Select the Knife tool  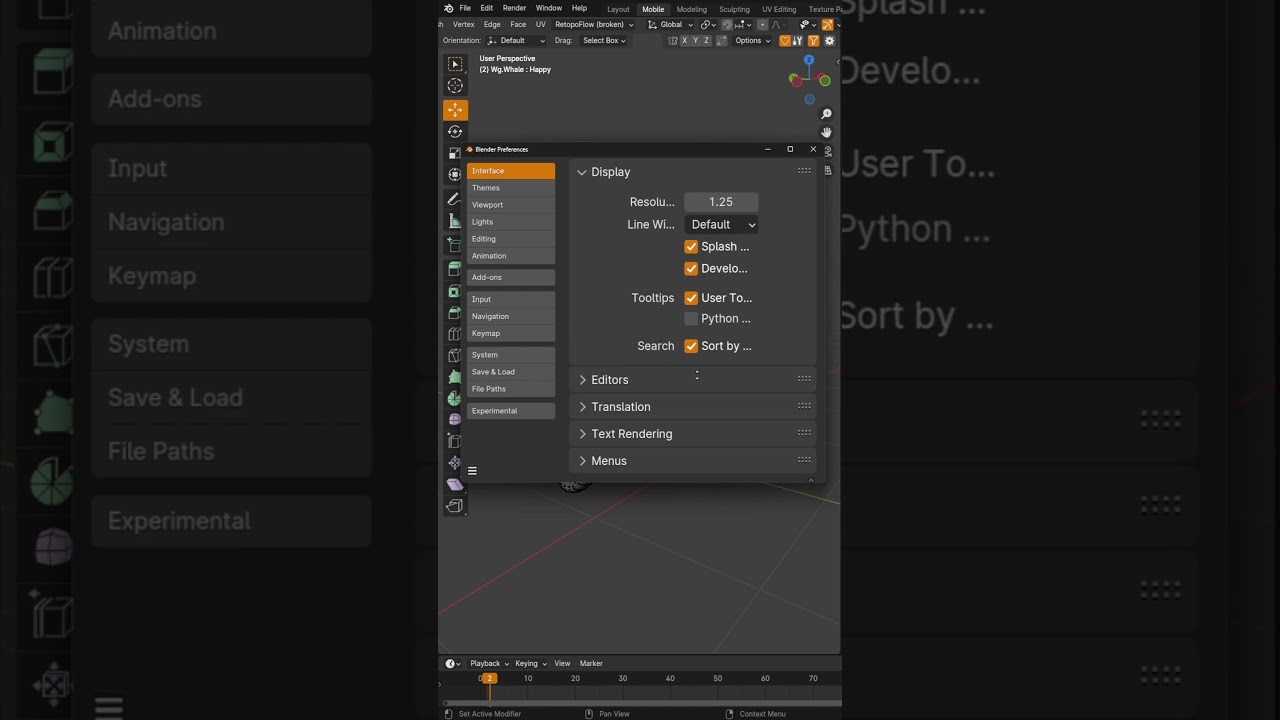[x=453, y=355]
